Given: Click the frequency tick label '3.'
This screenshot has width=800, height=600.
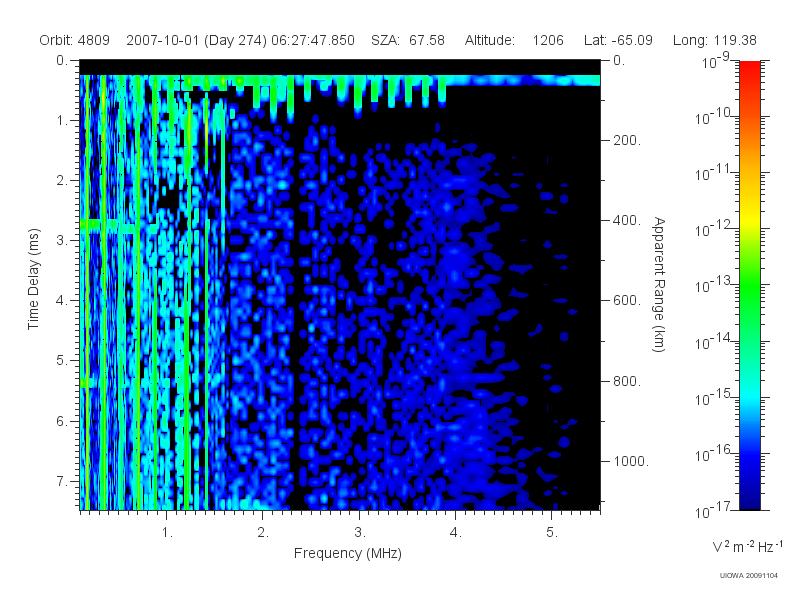Looking at the screenshot, I should click(x=360, y=533).
